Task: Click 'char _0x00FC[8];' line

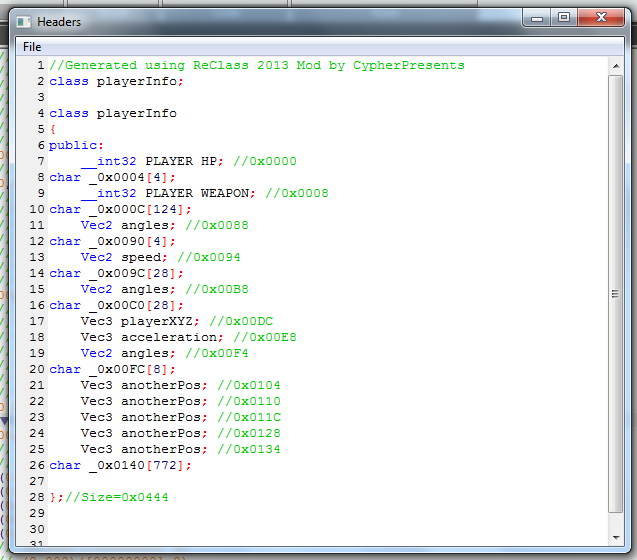Action: click(112, 369)
